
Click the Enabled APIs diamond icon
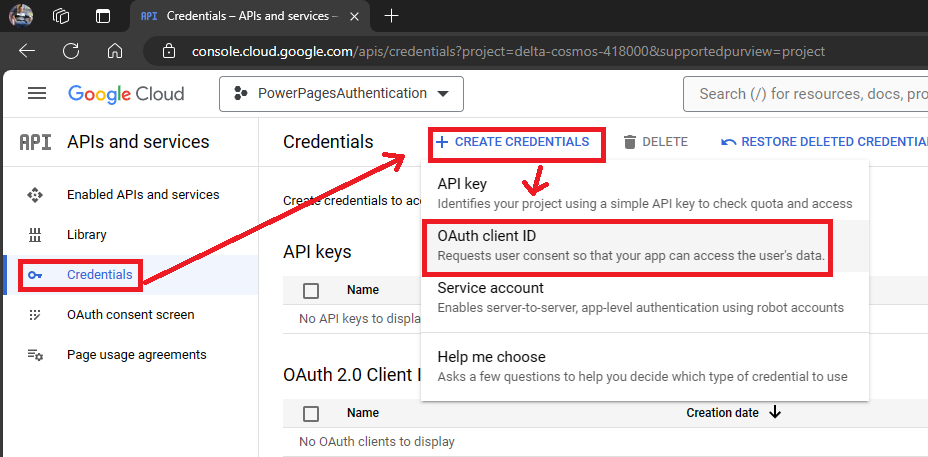point(35,195)
